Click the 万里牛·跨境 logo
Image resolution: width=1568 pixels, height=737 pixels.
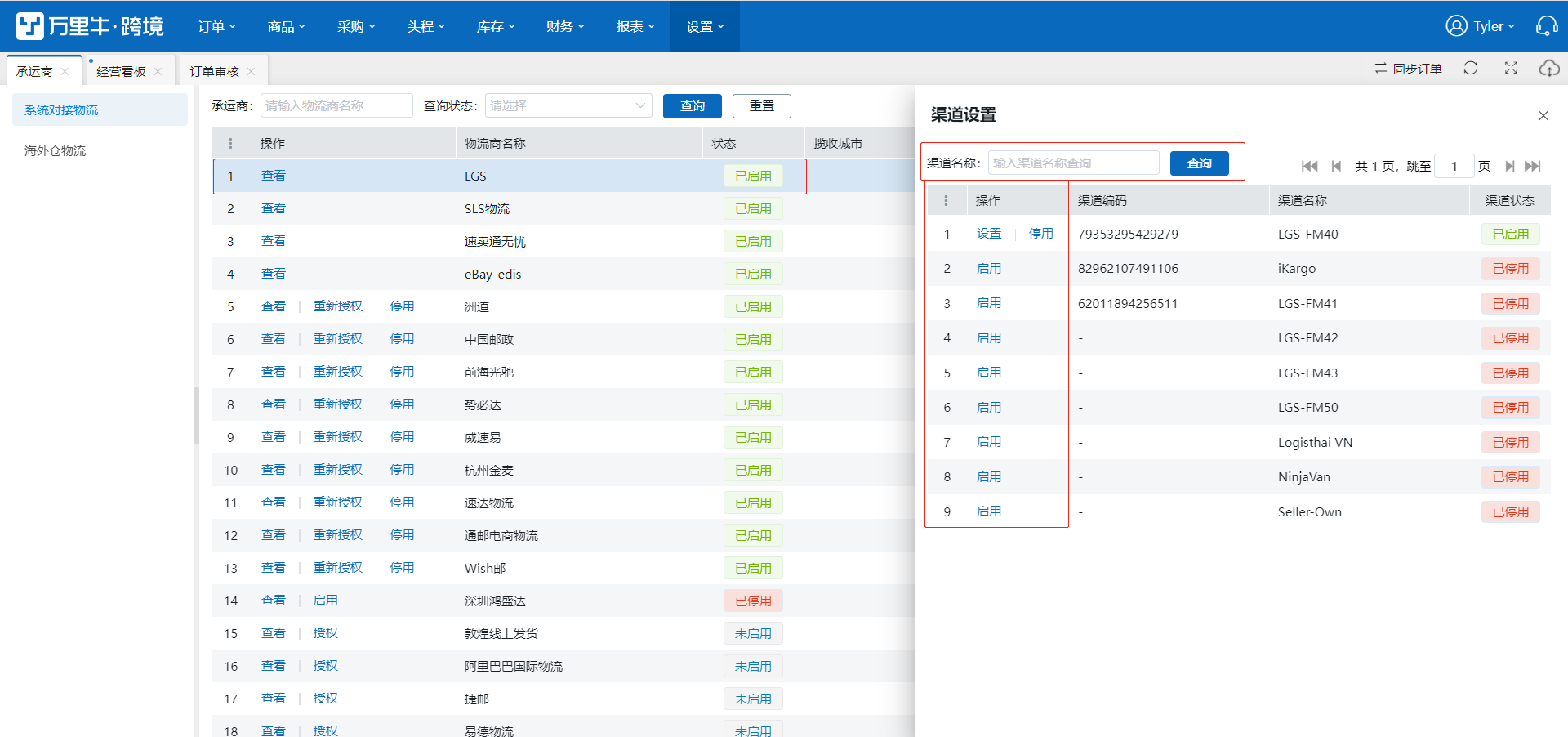pyautogui.click(x=90, y=26)
